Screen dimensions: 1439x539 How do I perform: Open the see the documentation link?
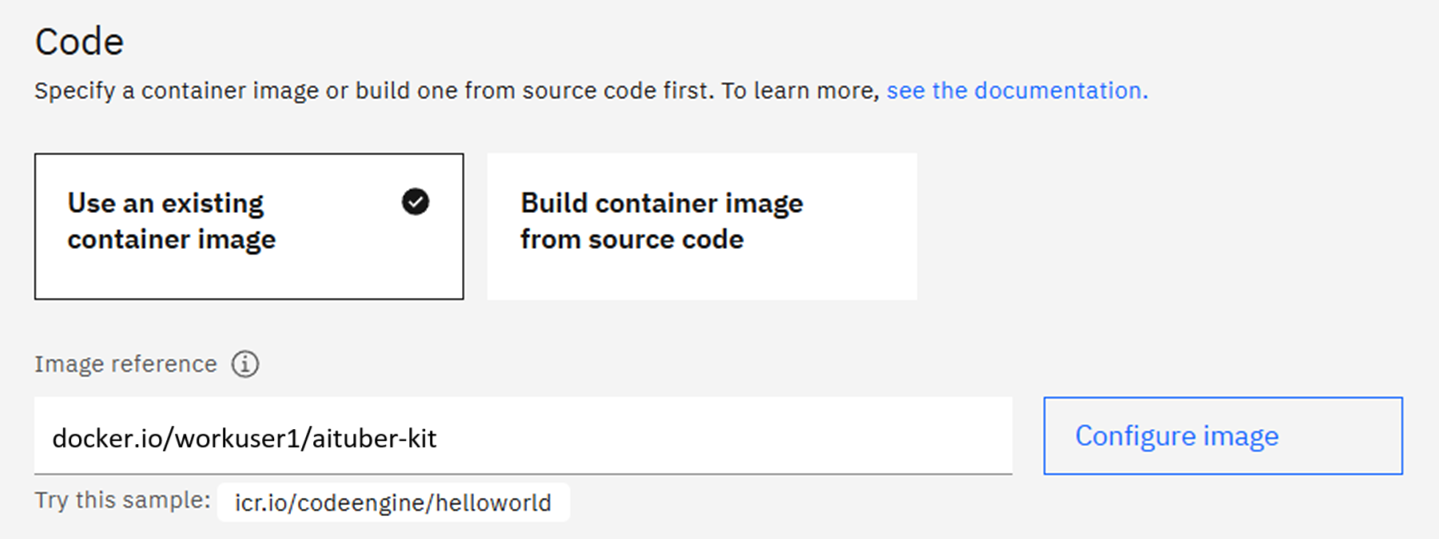[1017, 91]
